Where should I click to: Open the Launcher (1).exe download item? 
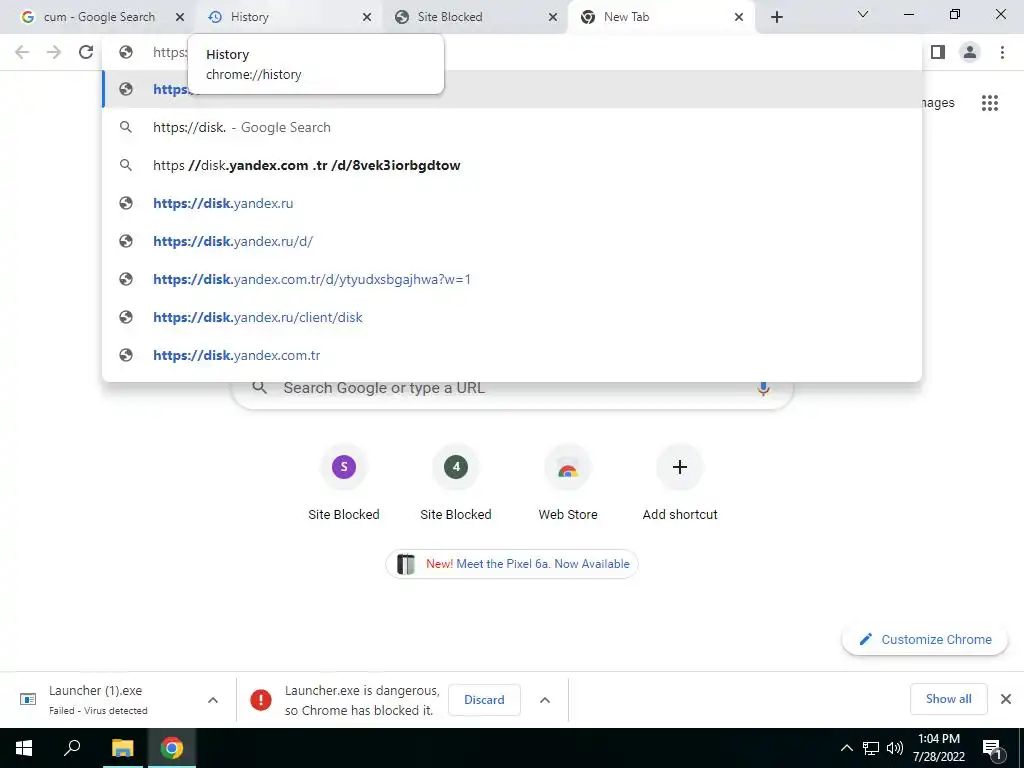tap(98, 699)
